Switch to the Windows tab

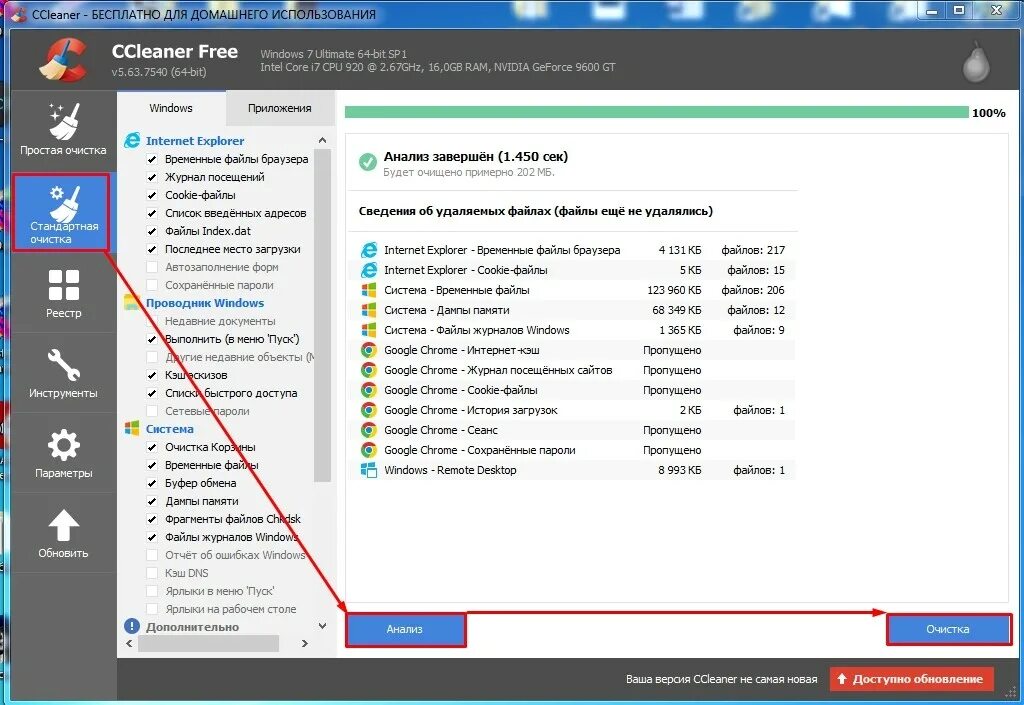pyautogui.click(x=171, y=108)
